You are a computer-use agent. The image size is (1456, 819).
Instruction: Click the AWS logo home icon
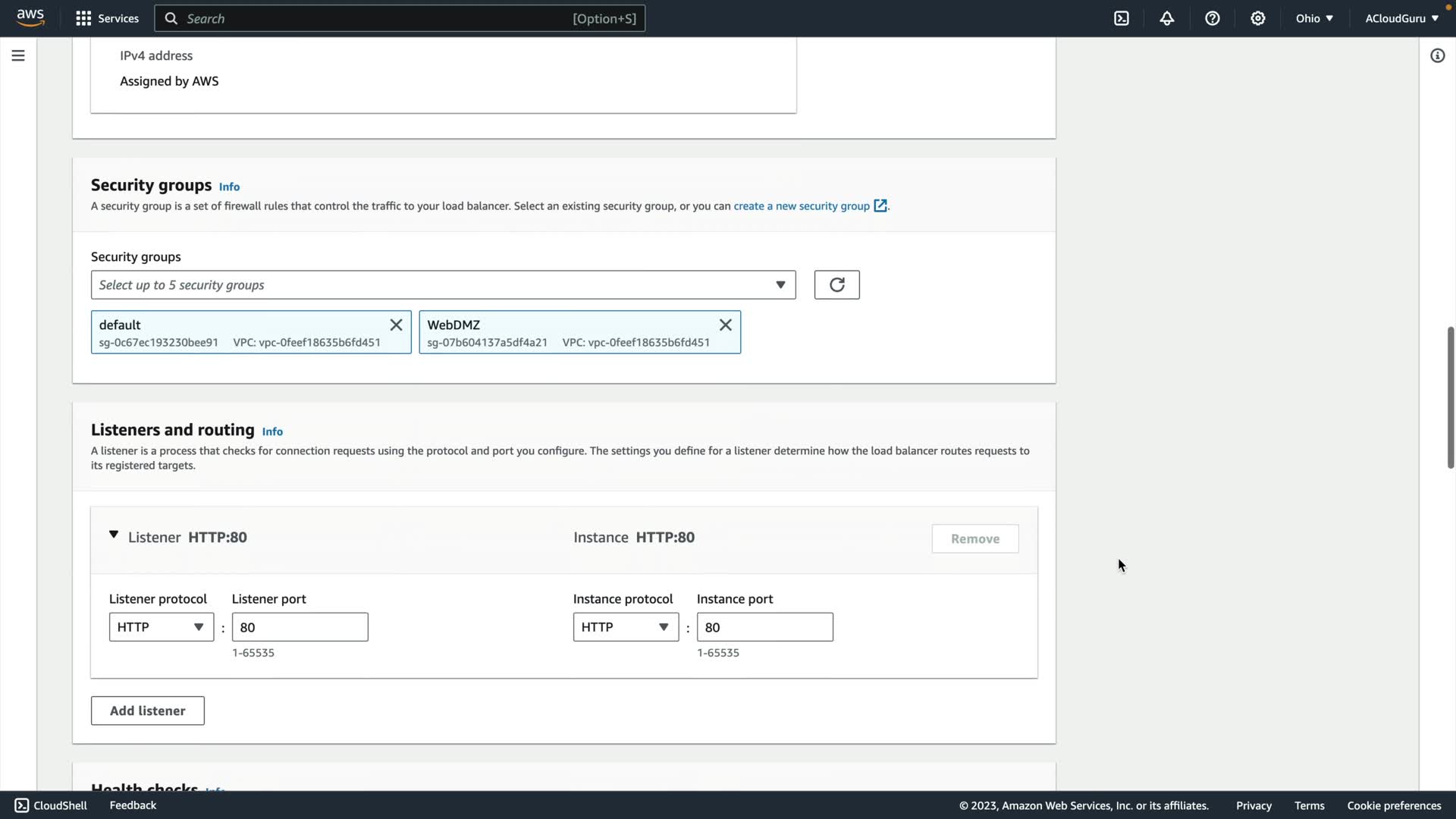pyautogui.click(x=30, y=17)
